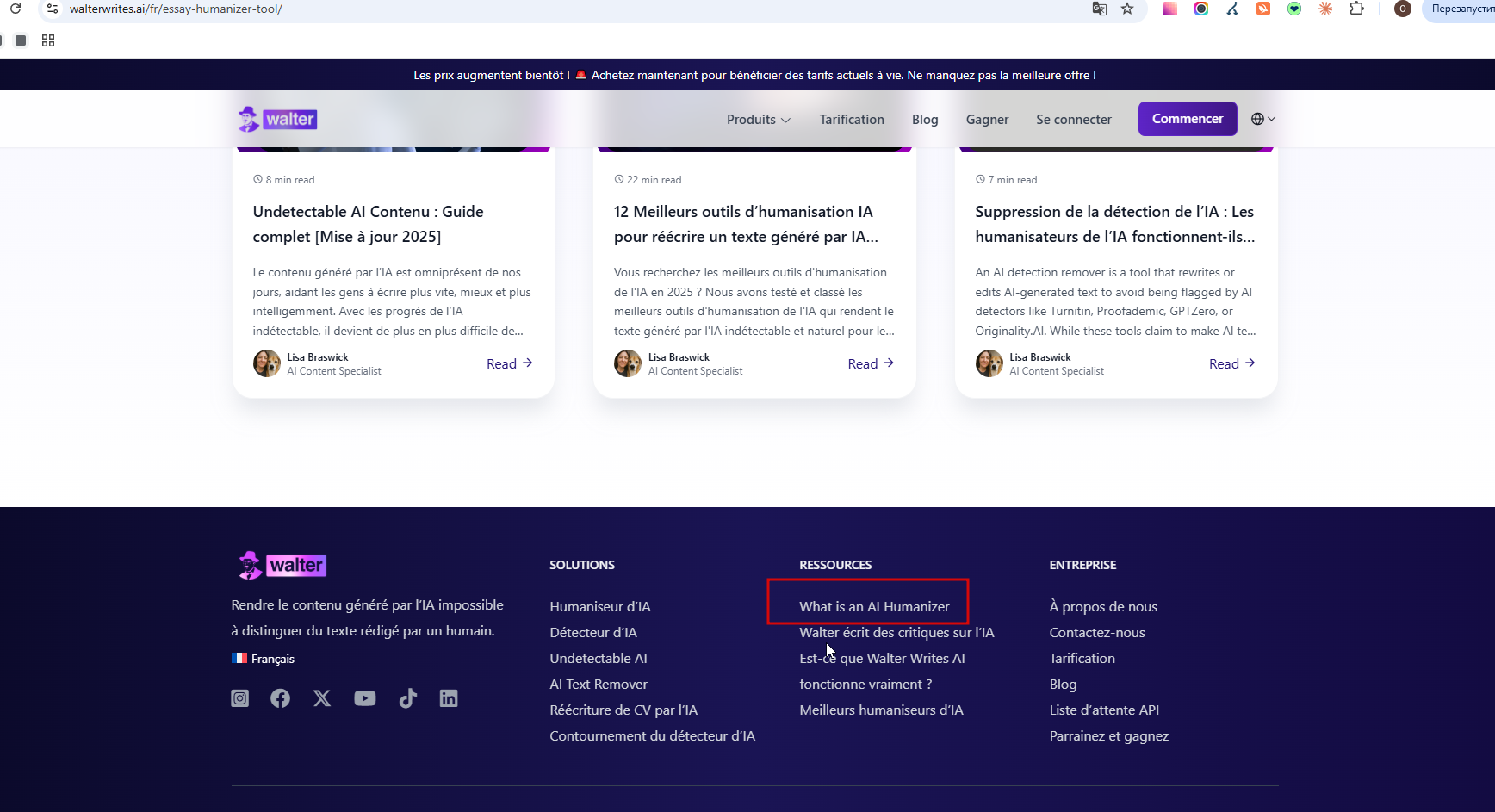Open site information icon in address bar
1495x812 pixels.
point(53,9)
